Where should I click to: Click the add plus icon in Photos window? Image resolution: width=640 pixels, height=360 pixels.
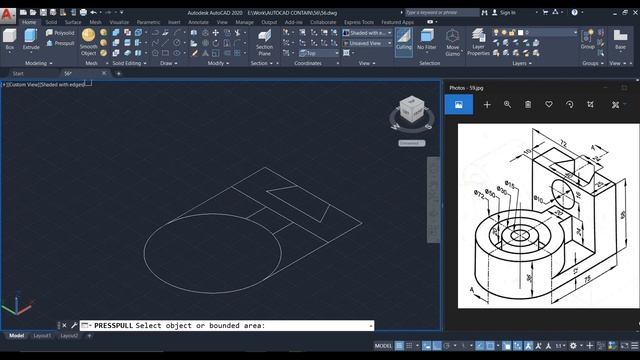pyautogui.click(x=487, y=104)
